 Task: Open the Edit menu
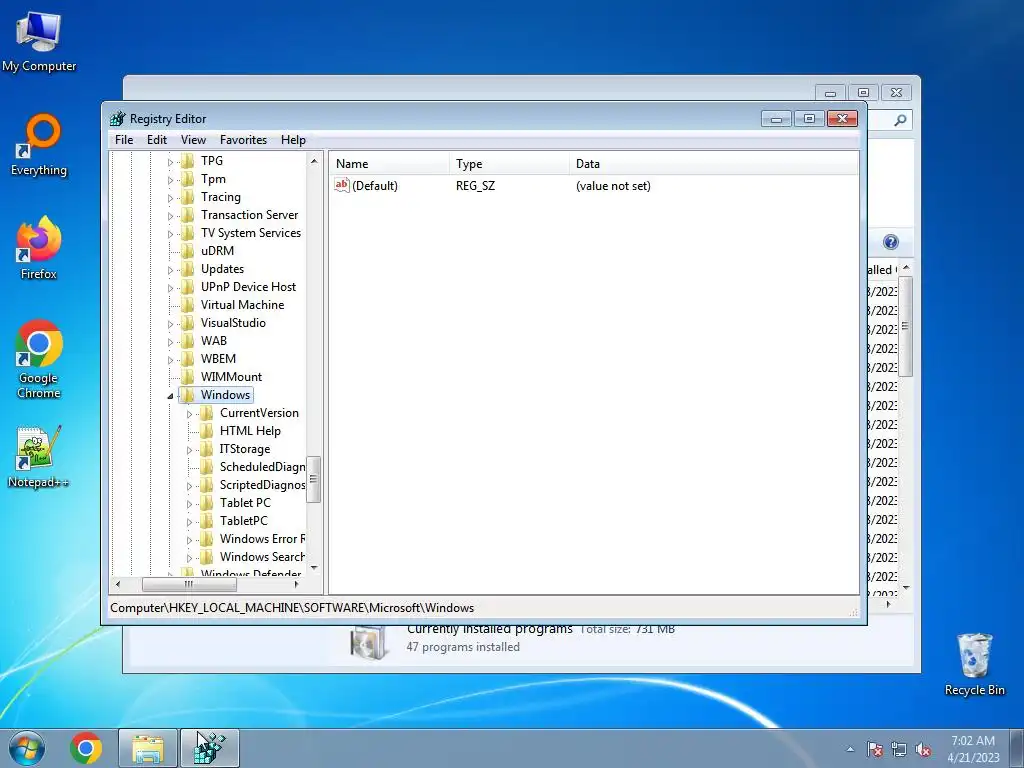pos(157,140)
